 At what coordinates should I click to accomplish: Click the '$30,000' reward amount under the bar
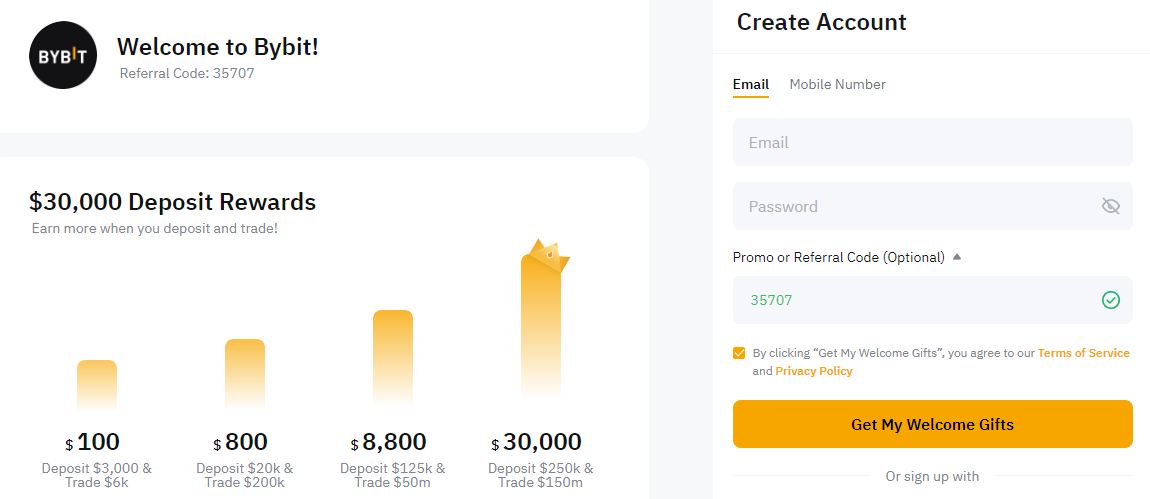(536, 442)
